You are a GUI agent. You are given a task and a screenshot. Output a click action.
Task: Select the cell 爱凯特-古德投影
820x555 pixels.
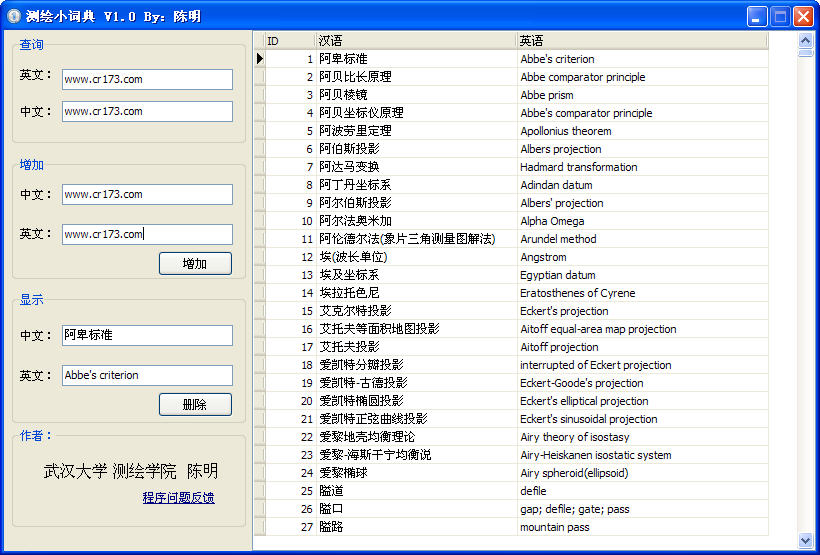417,383
